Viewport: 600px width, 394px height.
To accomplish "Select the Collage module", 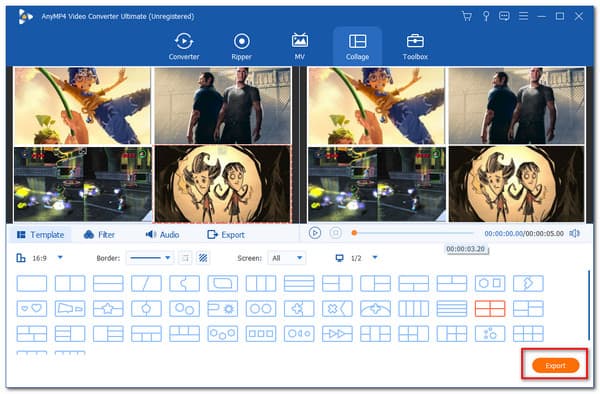I will (357, 47).
